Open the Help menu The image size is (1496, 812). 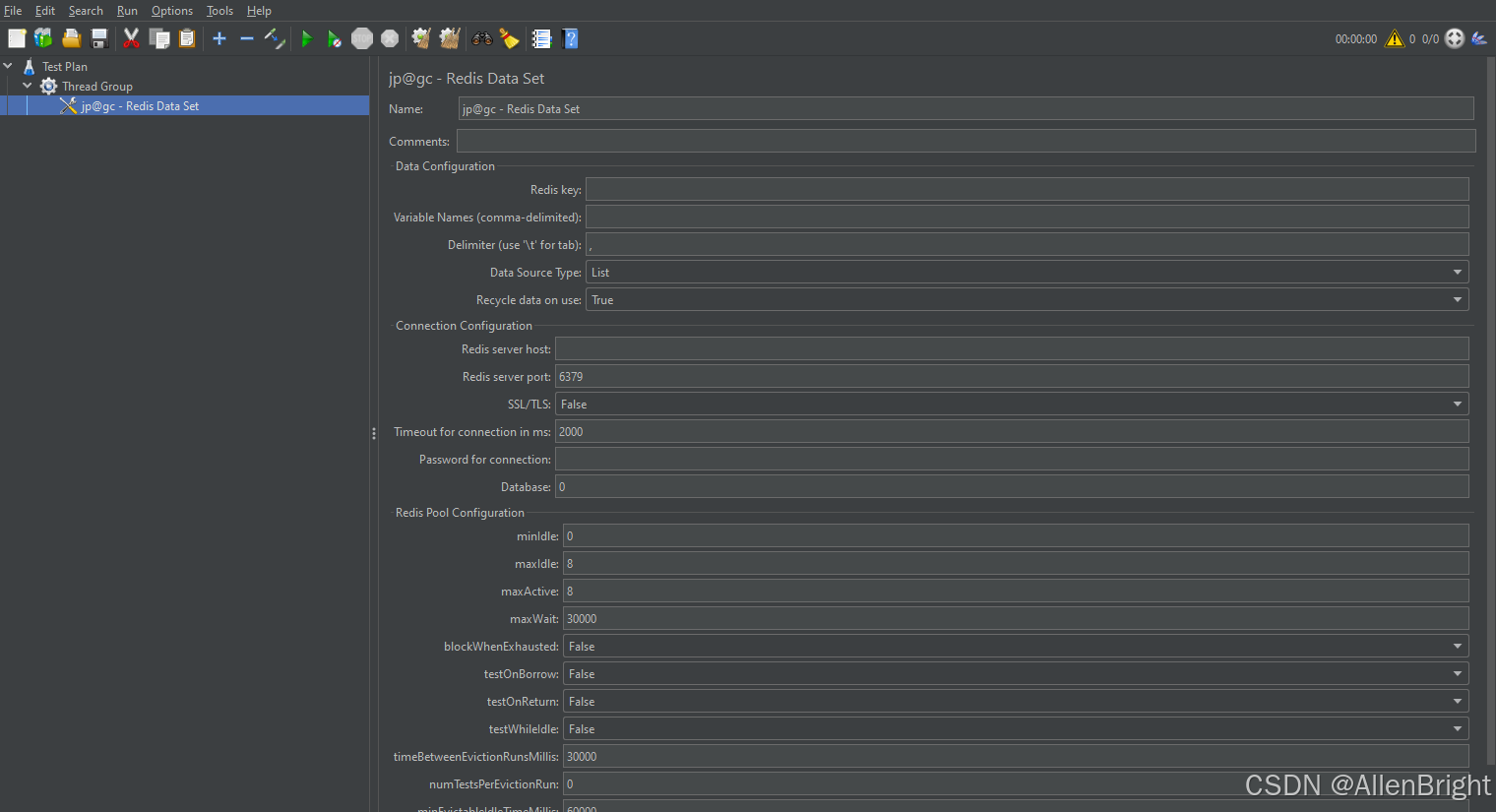click(x=259, y=11)
